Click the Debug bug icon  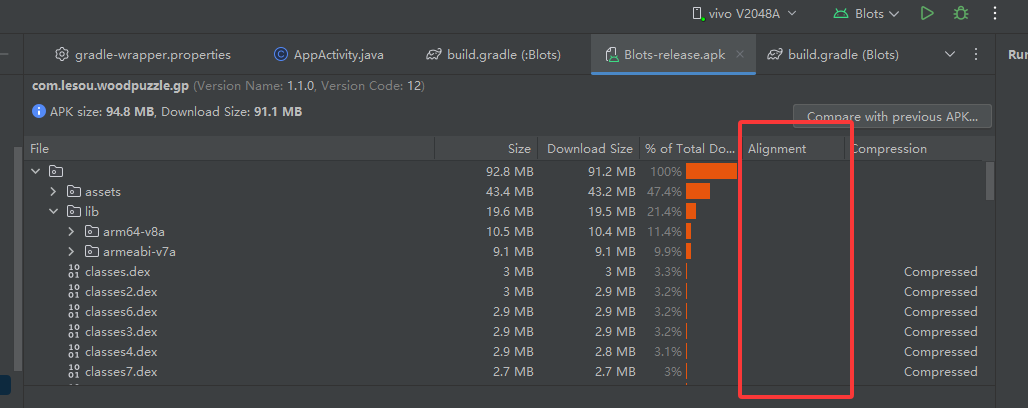pyautogui.click(x=961, y=13)
